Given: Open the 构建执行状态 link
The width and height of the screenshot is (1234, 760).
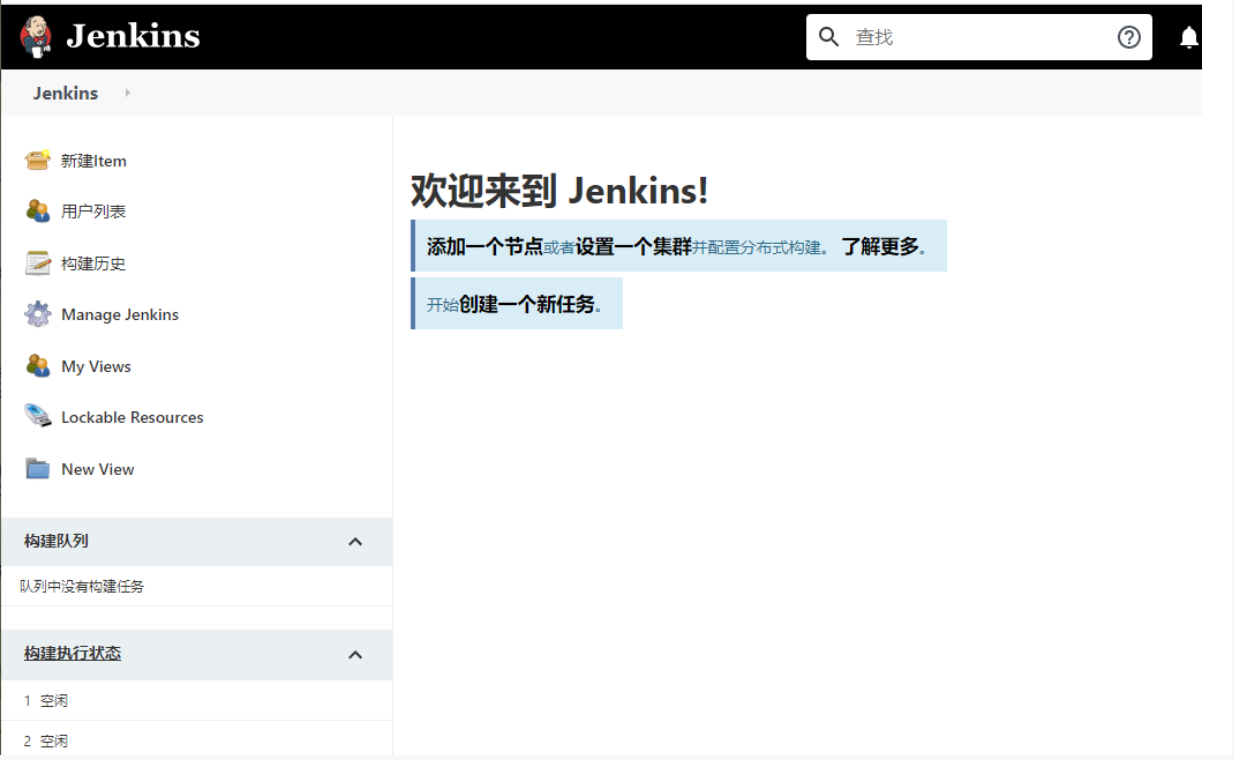Looking at the screenshot, I should click(72, 653).
